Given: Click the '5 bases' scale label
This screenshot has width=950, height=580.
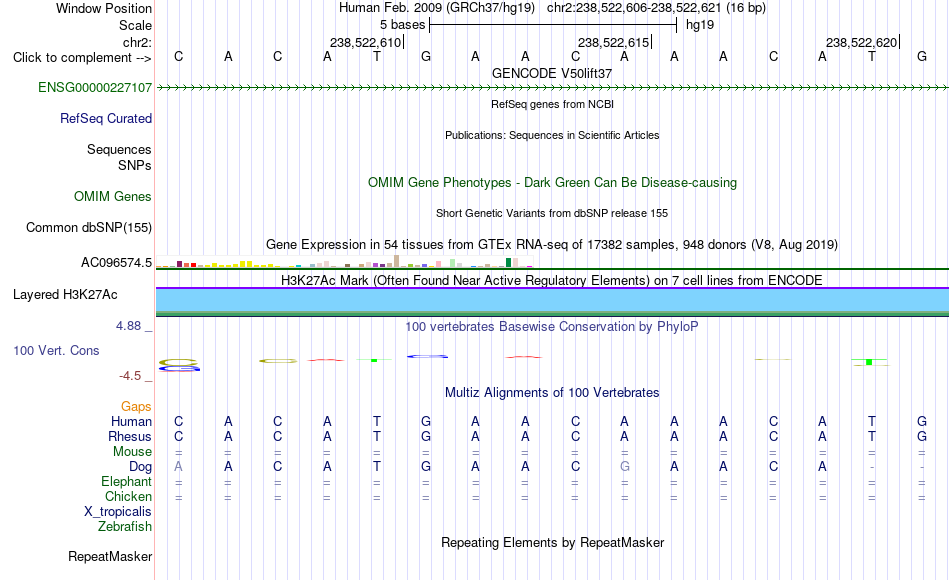Looking at the screenshot, I should point(402,25).
